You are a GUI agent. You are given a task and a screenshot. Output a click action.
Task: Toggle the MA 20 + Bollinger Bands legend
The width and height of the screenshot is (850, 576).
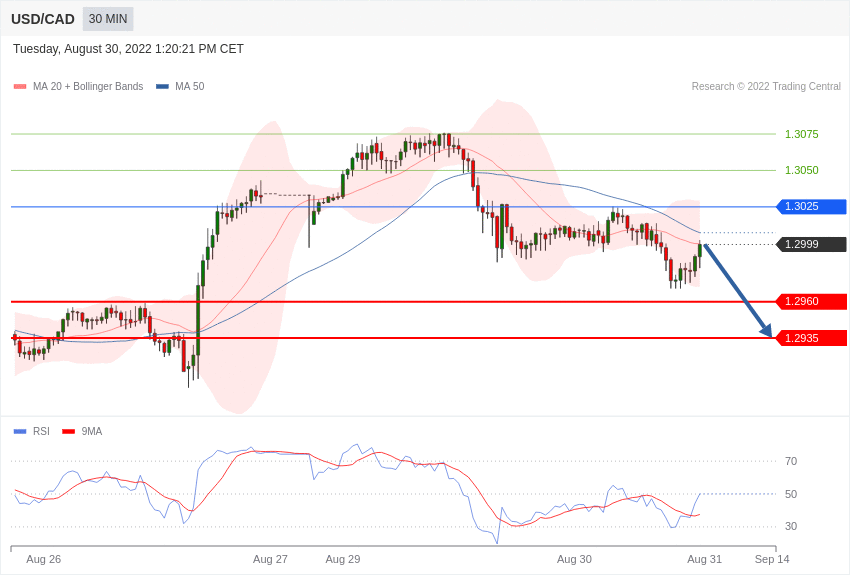coord(79,86)
